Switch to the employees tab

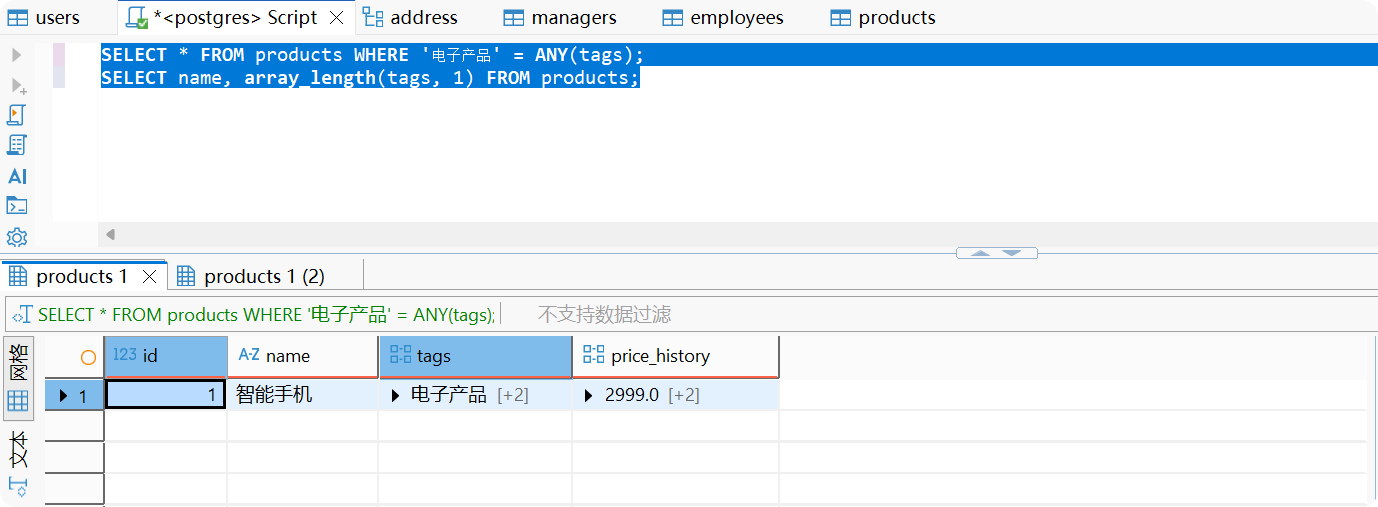click(x=736, y=18)
